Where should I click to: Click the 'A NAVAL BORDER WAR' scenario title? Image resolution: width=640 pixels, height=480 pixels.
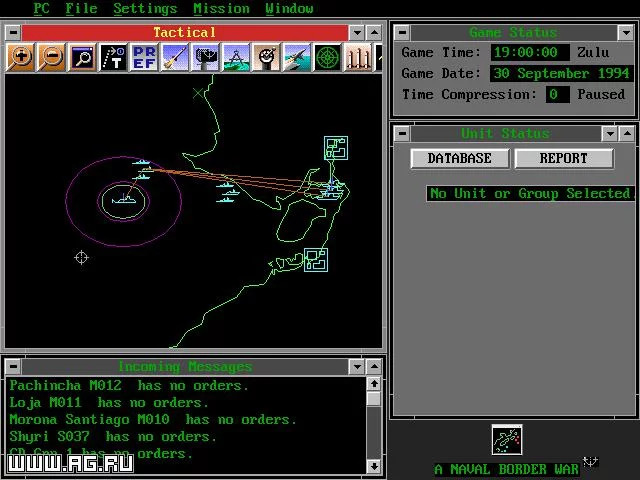click(506, 469)
